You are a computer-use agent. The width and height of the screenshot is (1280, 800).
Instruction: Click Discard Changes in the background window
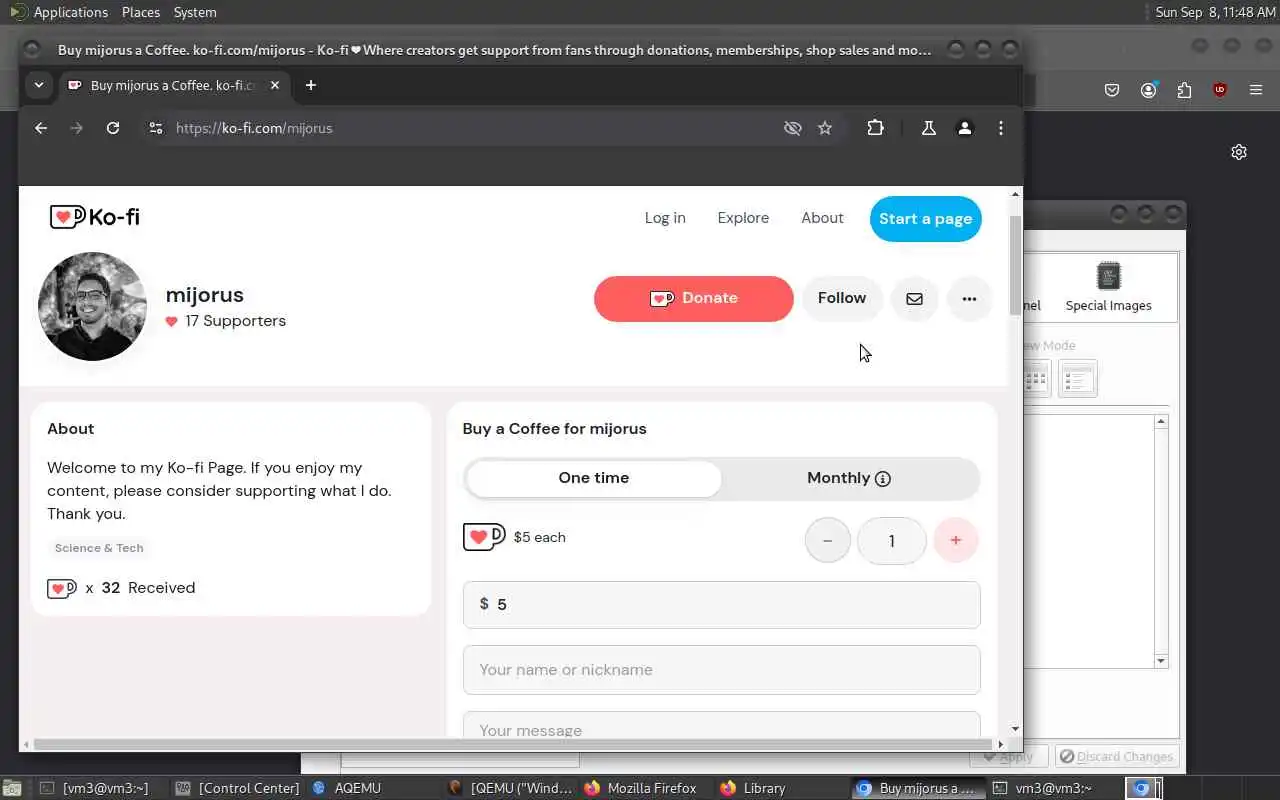pyautogui.click(x=1116, y=757)
